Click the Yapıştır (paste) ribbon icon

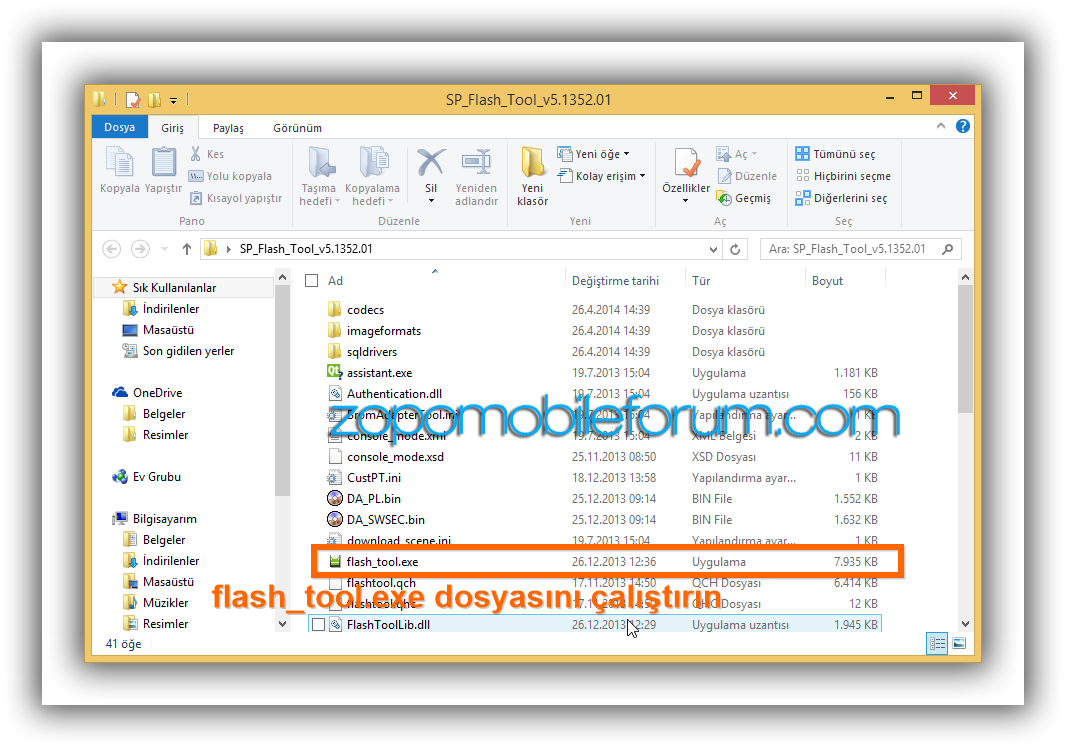[x=163, y=163]
